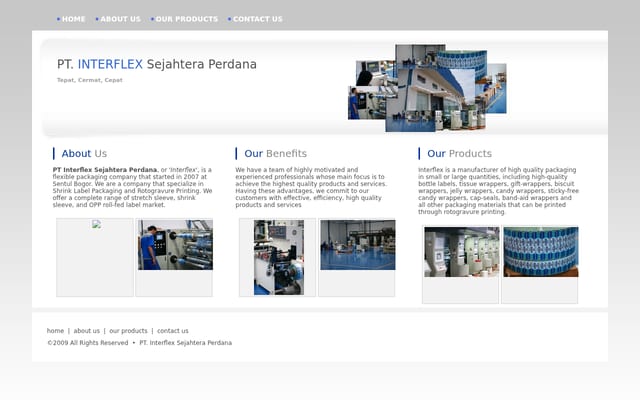Click the 'home' footer link

(55, 331)
